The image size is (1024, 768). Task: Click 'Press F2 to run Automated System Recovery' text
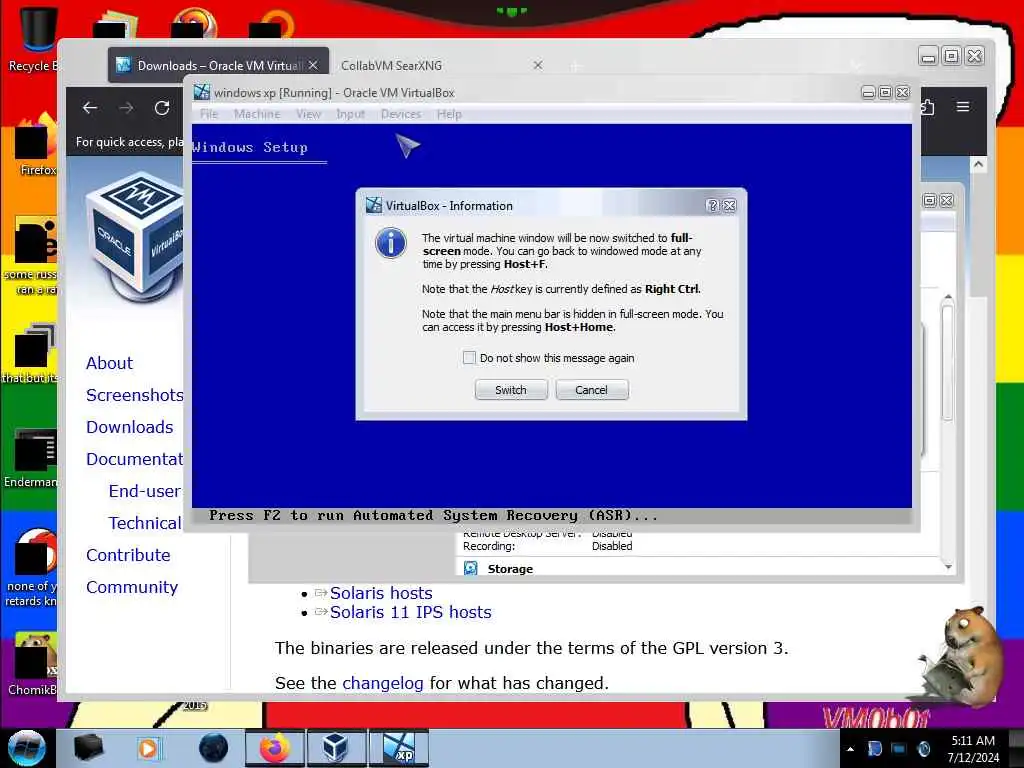(x=433, y=515)
